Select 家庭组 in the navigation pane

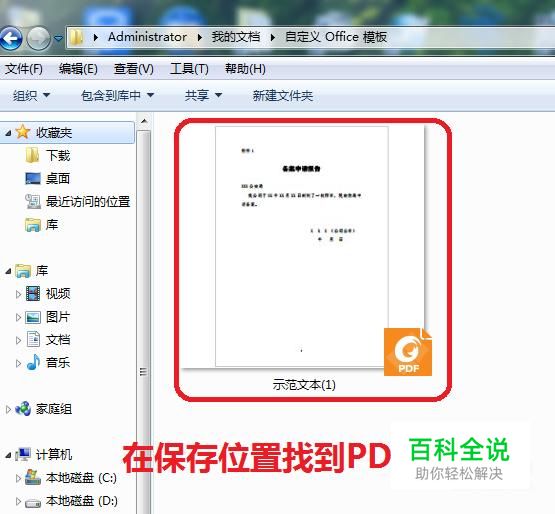click(x=54, y=409)
